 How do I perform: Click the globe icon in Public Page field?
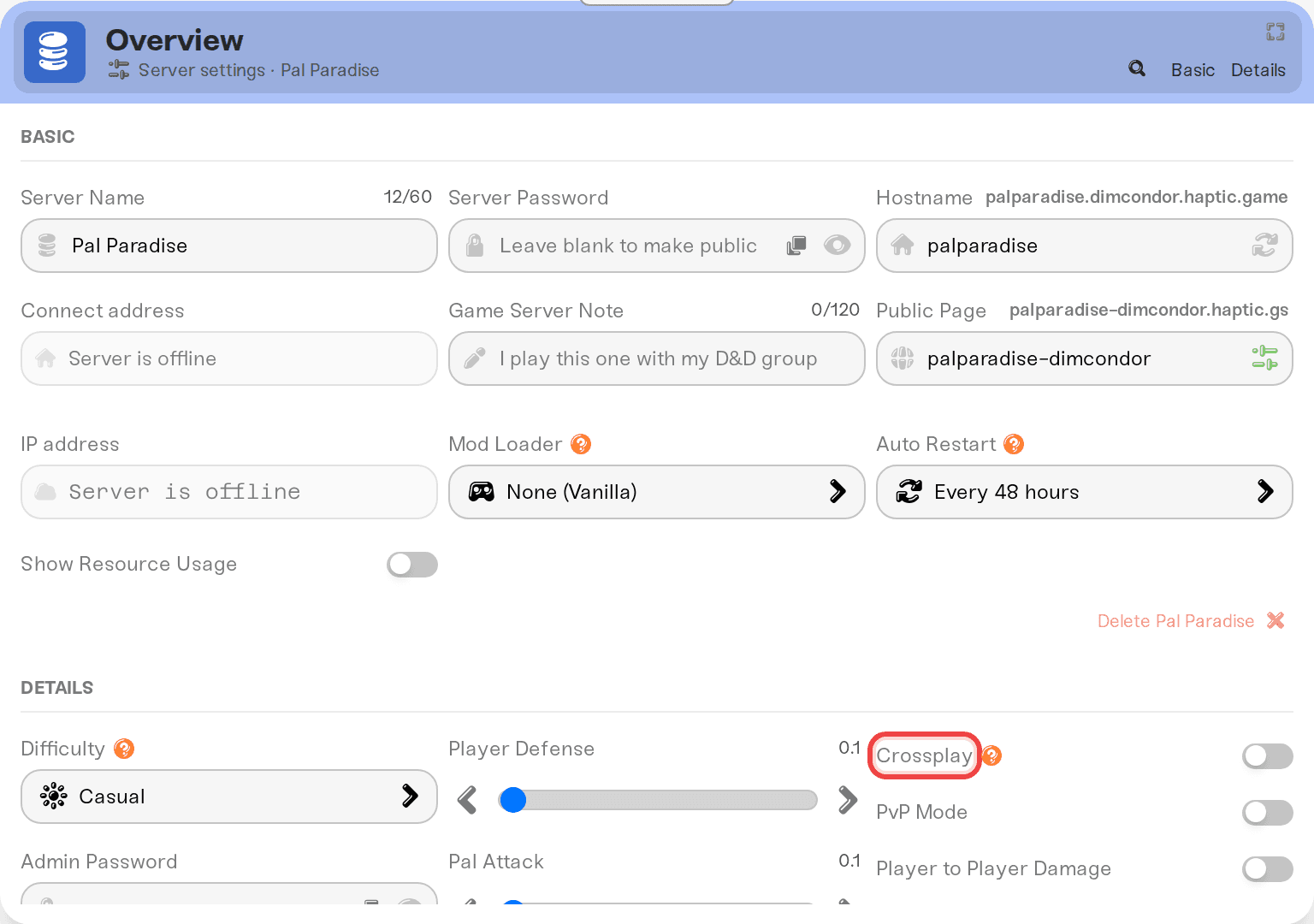pyautogui.click(x=903, y=358)
